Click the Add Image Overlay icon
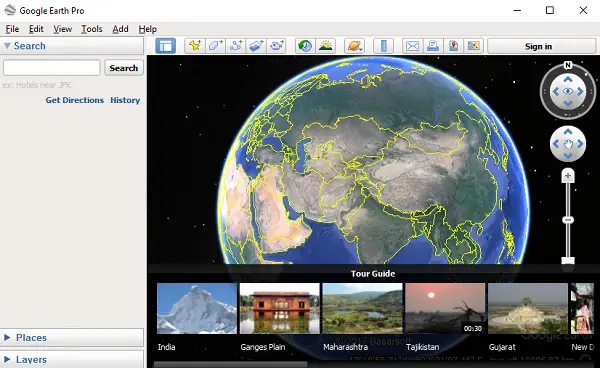 [x=256, y=46]
